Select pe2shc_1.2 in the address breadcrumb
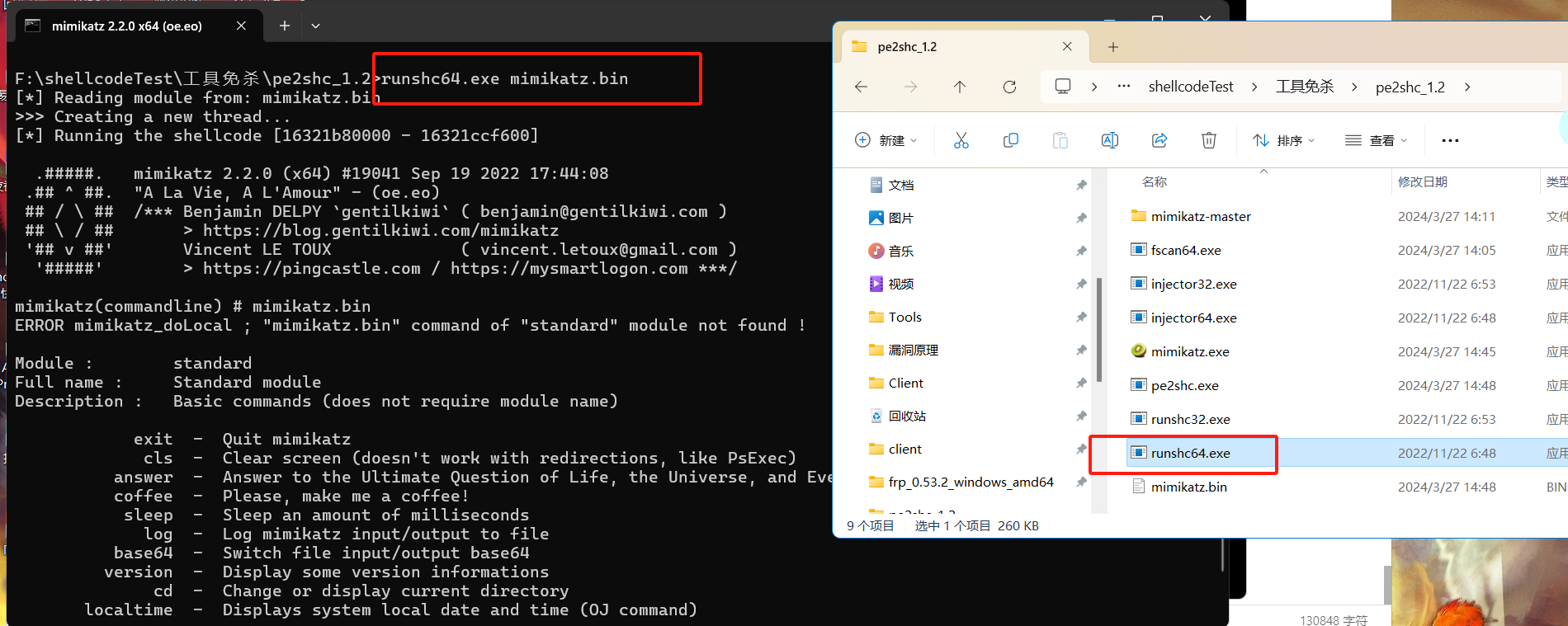Image resolution: width=1568 pixels, height=626 pixels. click(x=1410, y=87)
